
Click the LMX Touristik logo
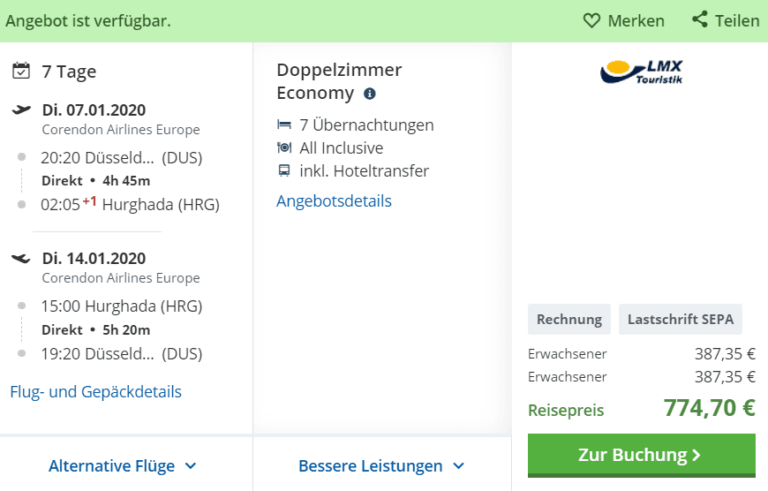point(641,72)
